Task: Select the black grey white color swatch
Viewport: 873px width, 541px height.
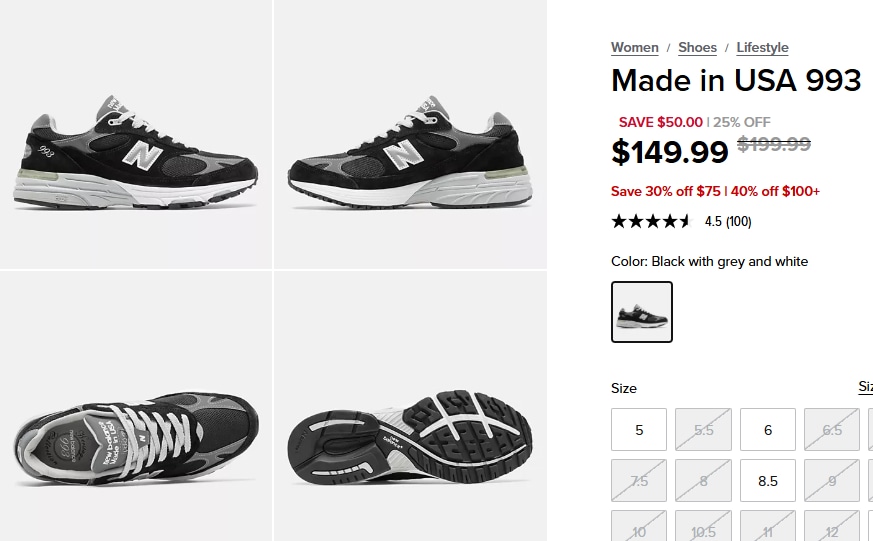Action: pyautogui.click(x=641, y=312)
